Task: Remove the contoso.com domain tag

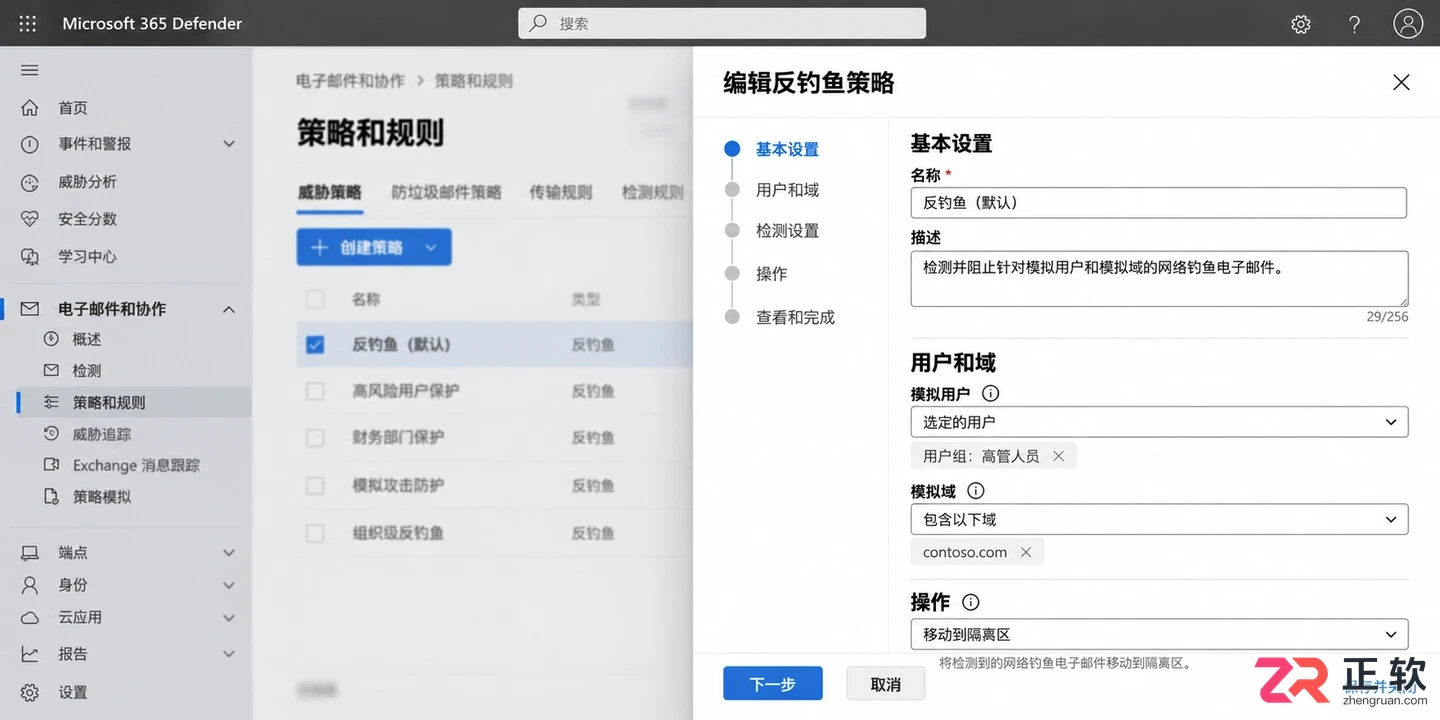Action: (1026, 552)
